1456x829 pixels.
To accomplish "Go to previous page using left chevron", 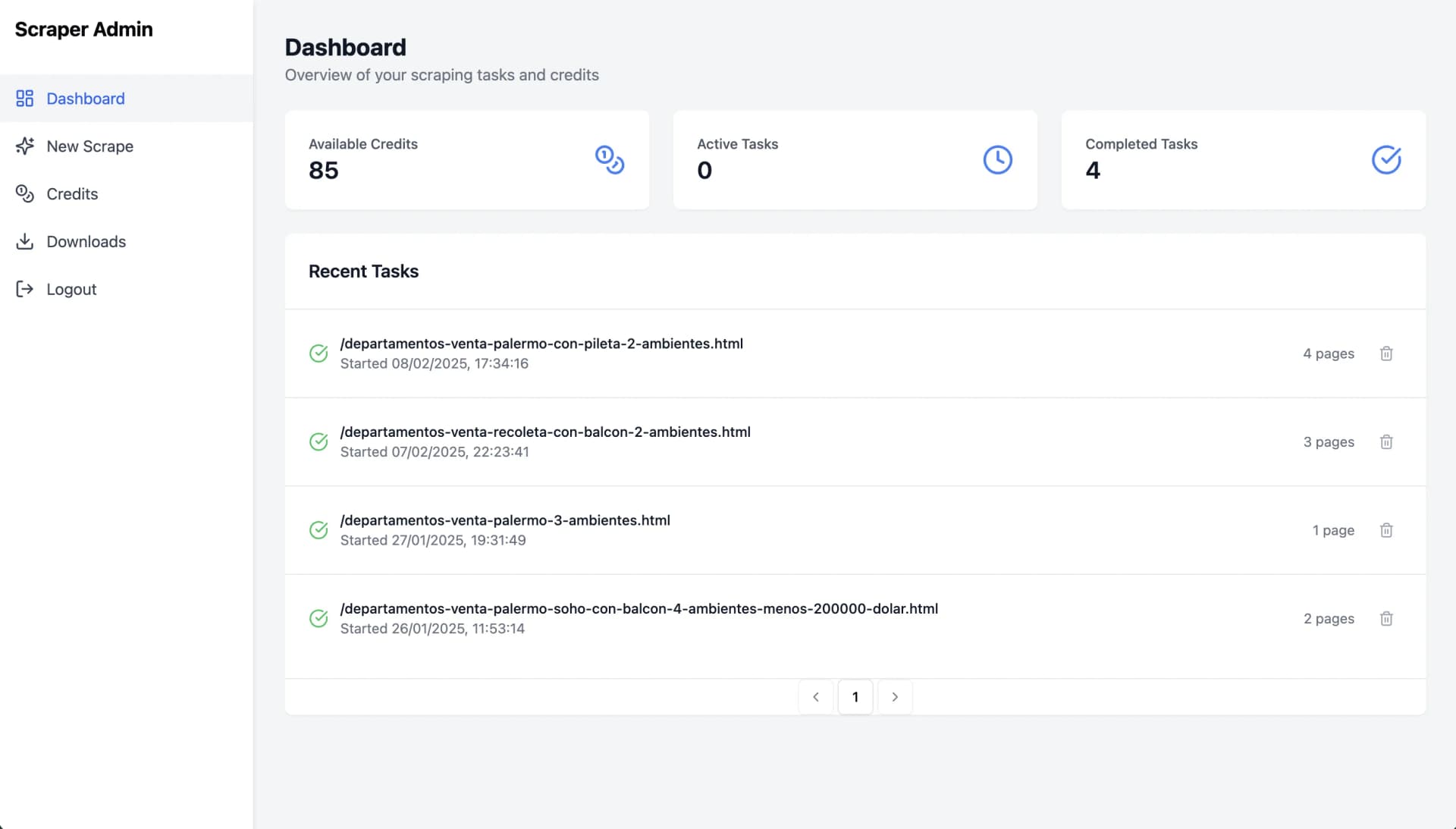I will (816, 697).
